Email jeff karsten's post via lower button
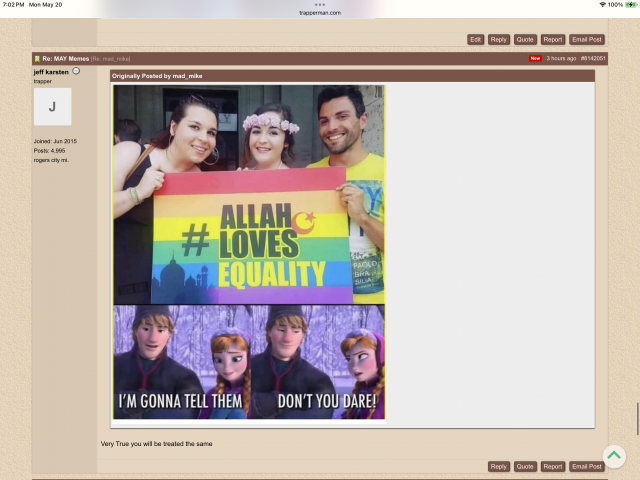Image resolution: width=640 pixels, height=480 pixels. (587, 467)
